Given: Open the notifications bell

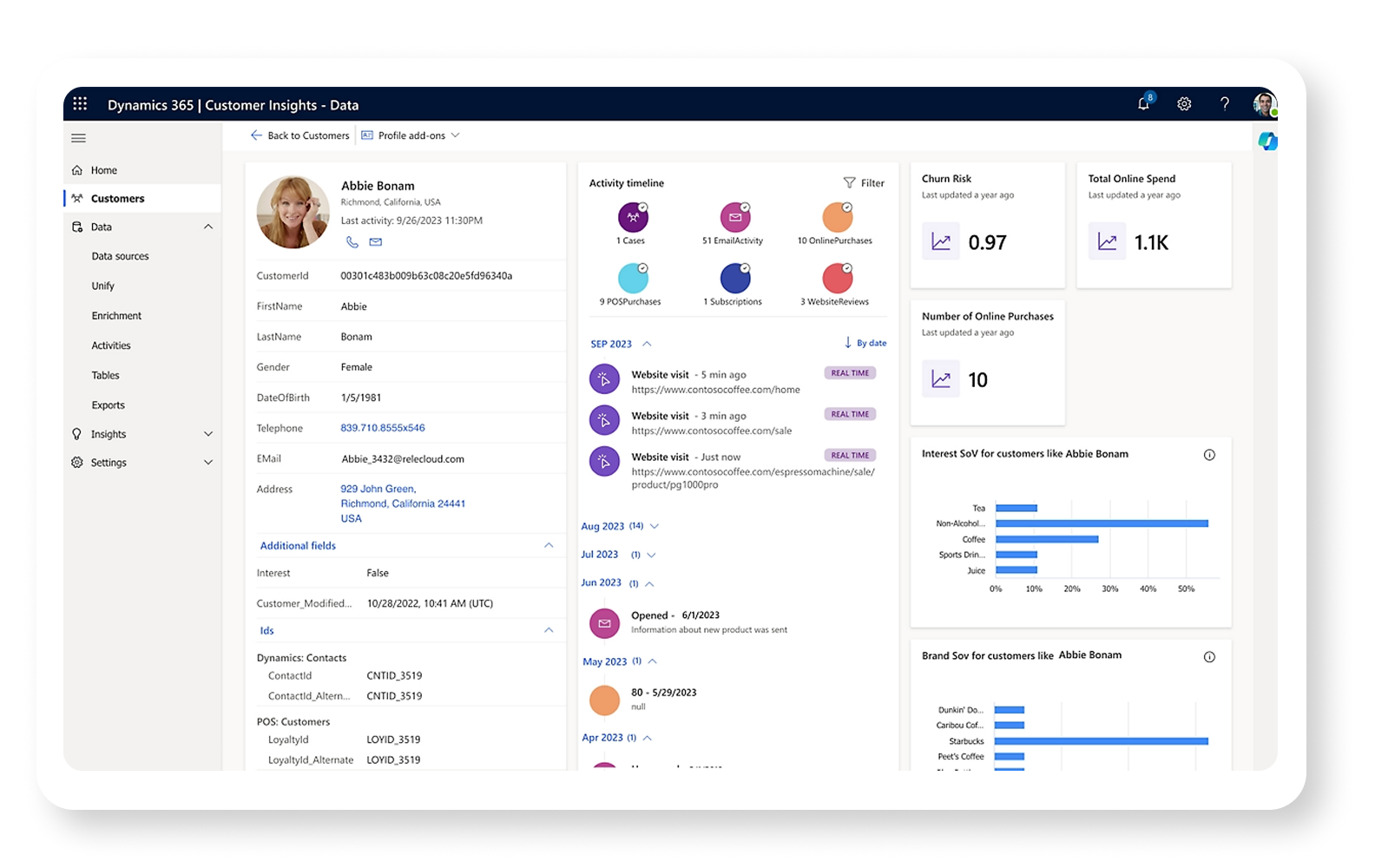Looking at the screenshot, I should pos(1144,104).
